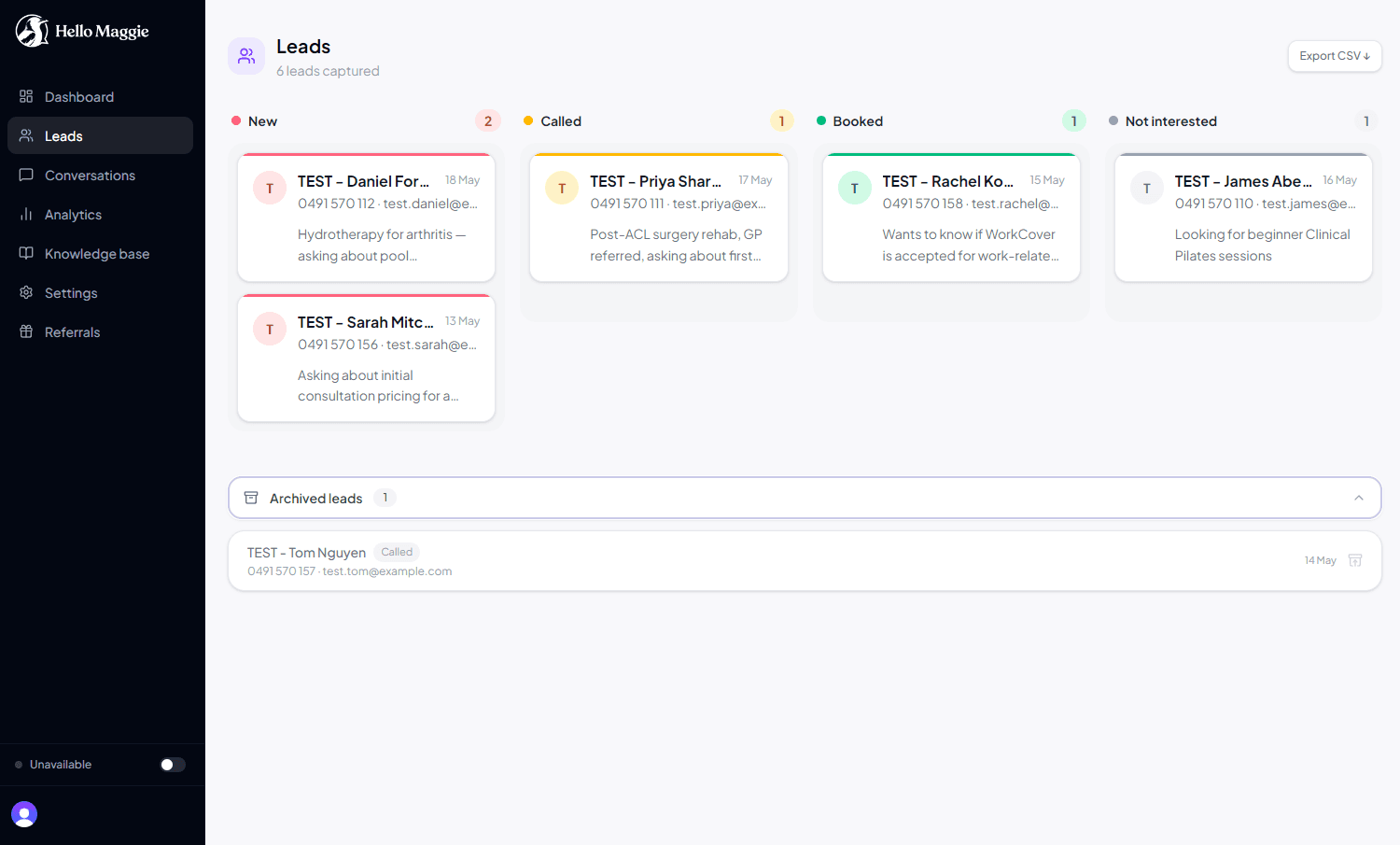Click the 13 May date on Sarah's card
Image resolution: width=1400 pixels, height=845 pixels.
[462, 321]
